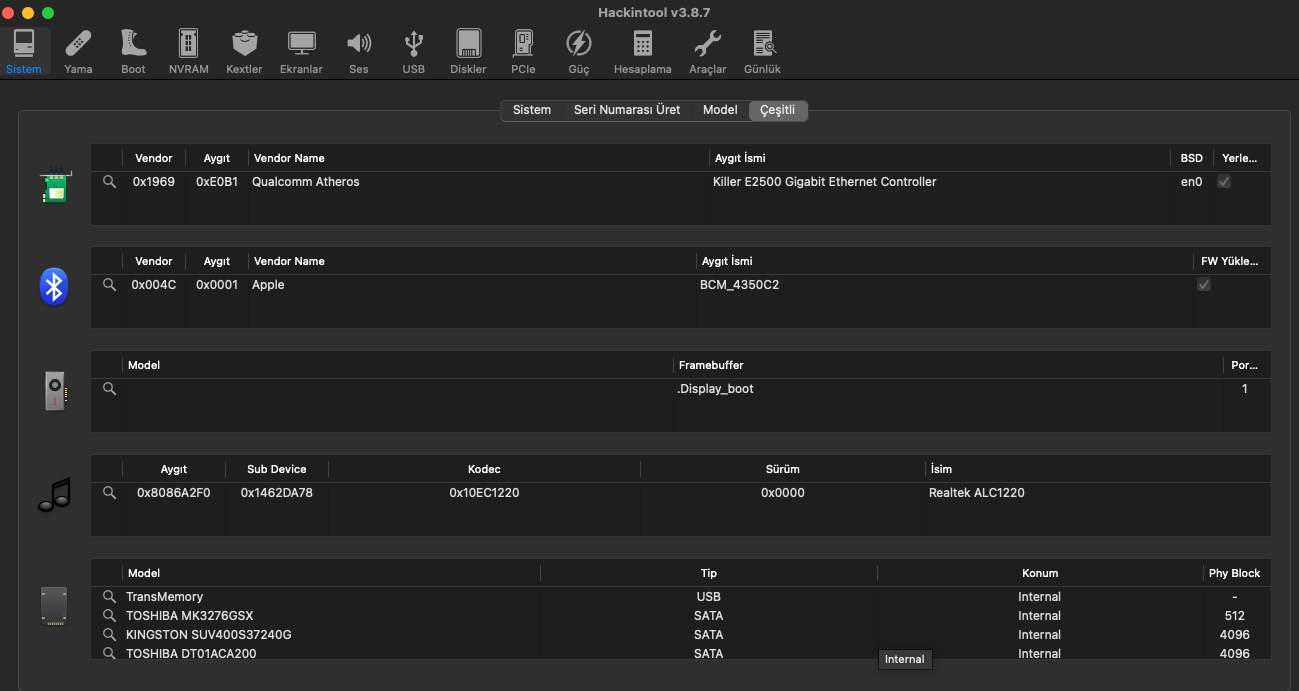1299x691 pixels.
Task: Select the 0x8086A2F0 audio device value
Action: 174,493
